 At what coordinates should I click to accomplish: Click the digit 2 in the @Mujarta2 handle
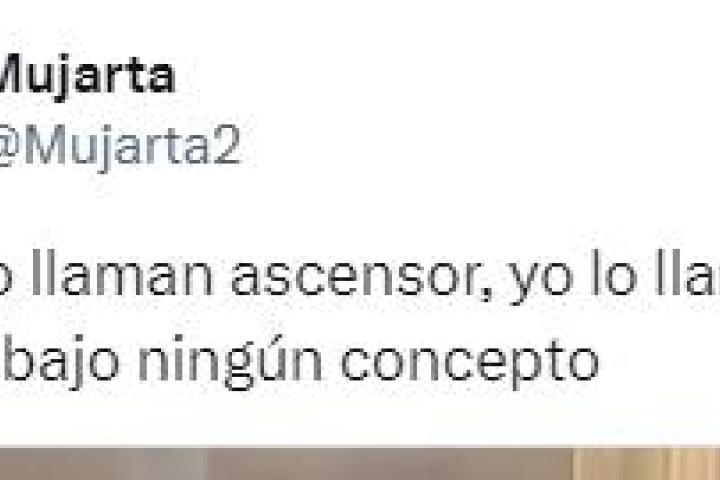point(227,144)
